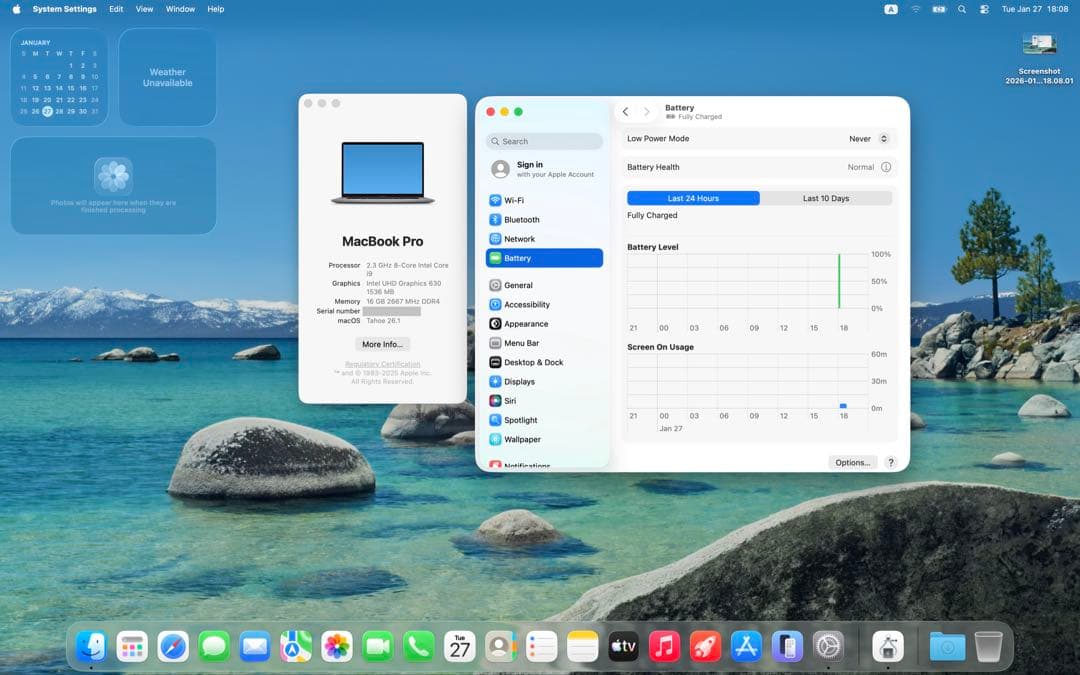
Task: Open the Options dropdown in Battery pane
Action: coord(852,462)
